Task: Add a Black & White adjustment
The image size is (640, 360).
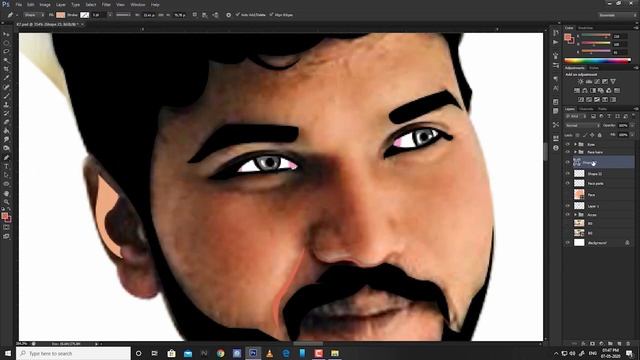Action: click(593, 91)
